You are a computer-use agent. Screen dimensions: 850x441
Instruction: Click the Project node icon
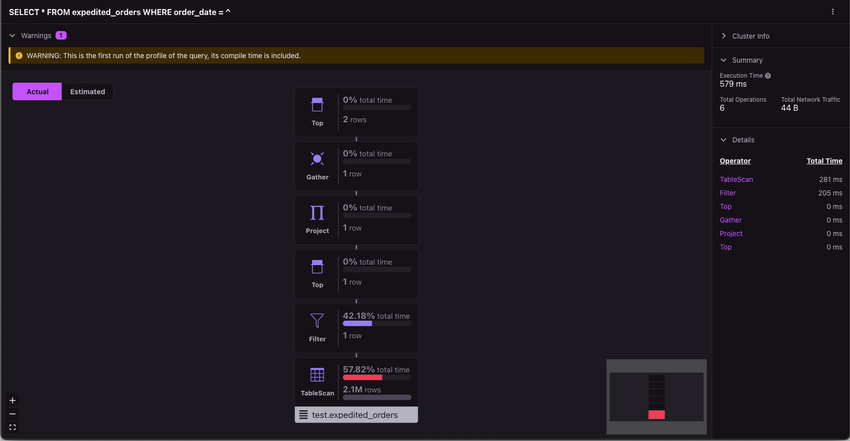317,213
